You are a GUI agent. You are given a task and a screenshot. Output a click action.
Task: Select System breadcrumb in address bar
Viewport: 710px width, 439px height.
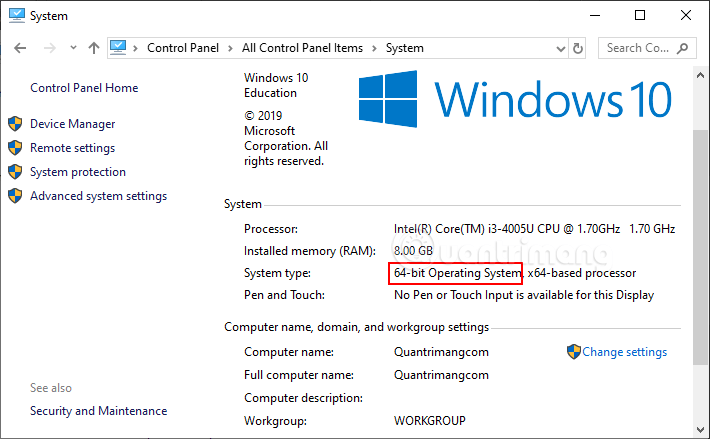tap(405, 48)
